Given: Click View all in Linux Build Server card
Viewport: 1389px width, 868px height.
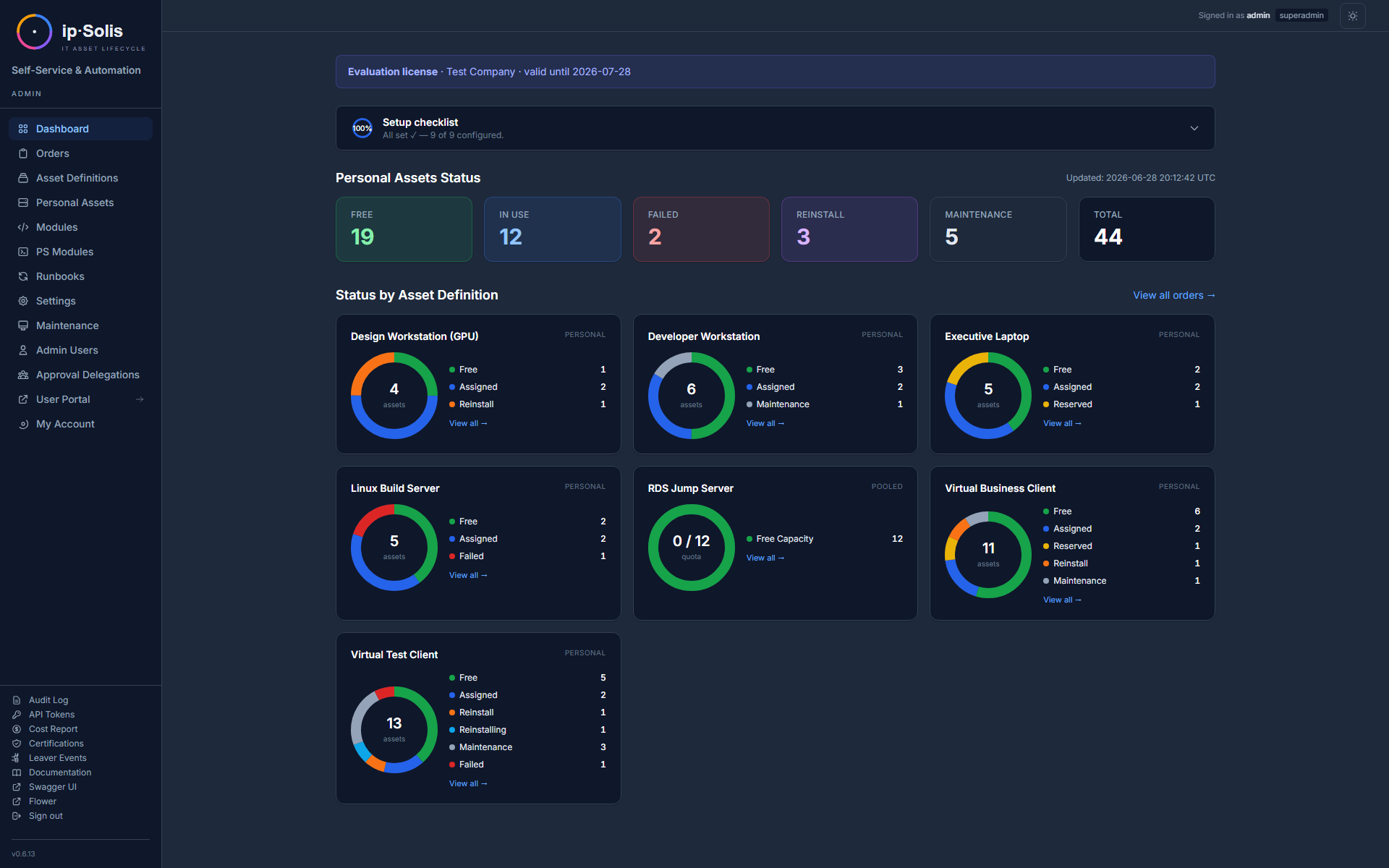Looking at the screenshot, I should 468,575.
